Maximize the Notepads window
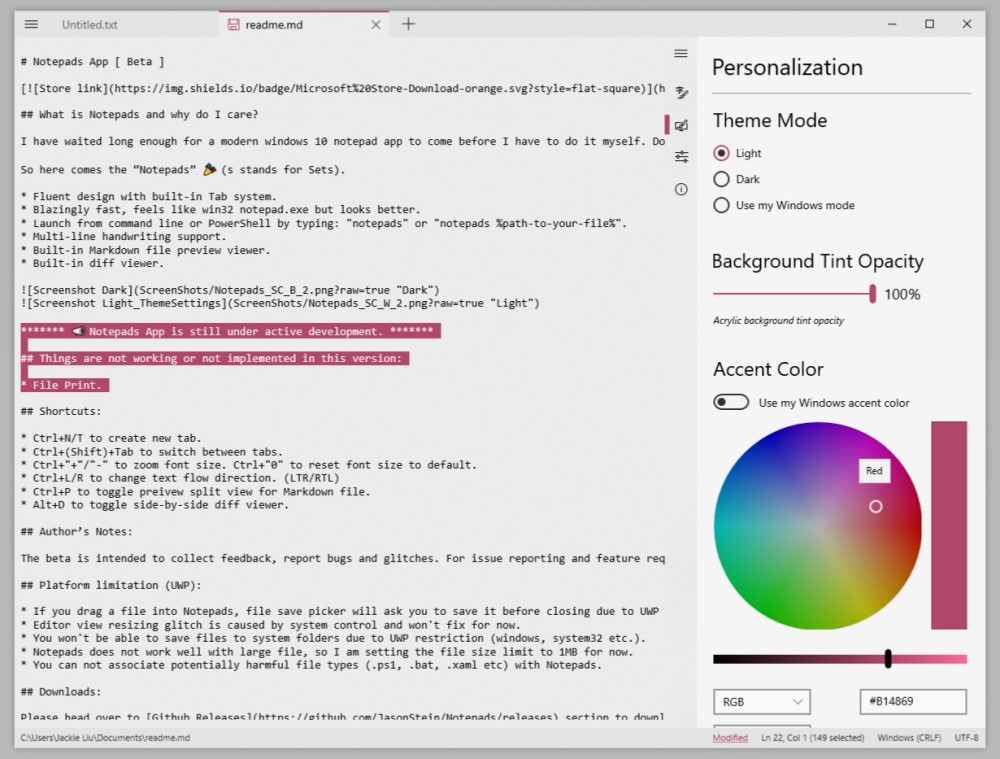 point(930,24)
